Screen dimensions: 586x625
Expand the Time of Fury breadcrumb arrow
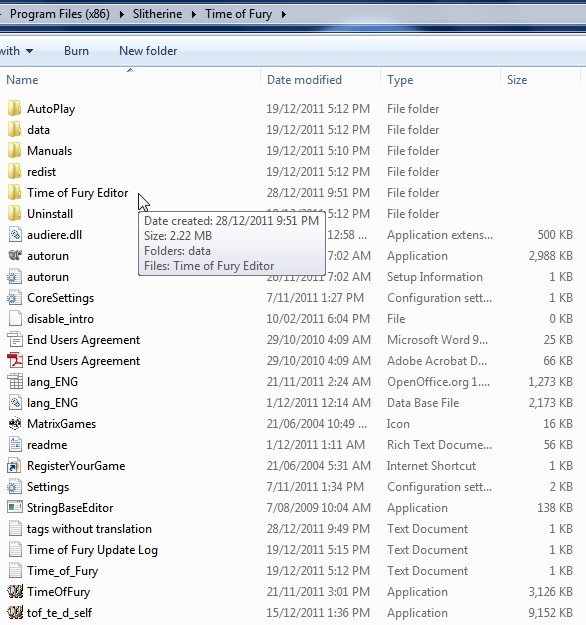(x=283, y=14)
